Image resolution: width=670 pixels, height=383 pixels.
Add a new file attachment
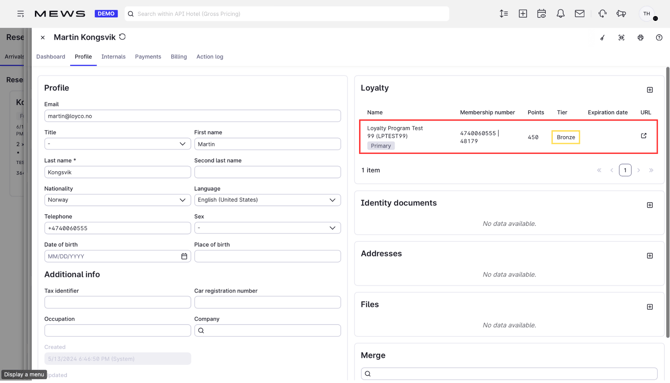(649, 307)
